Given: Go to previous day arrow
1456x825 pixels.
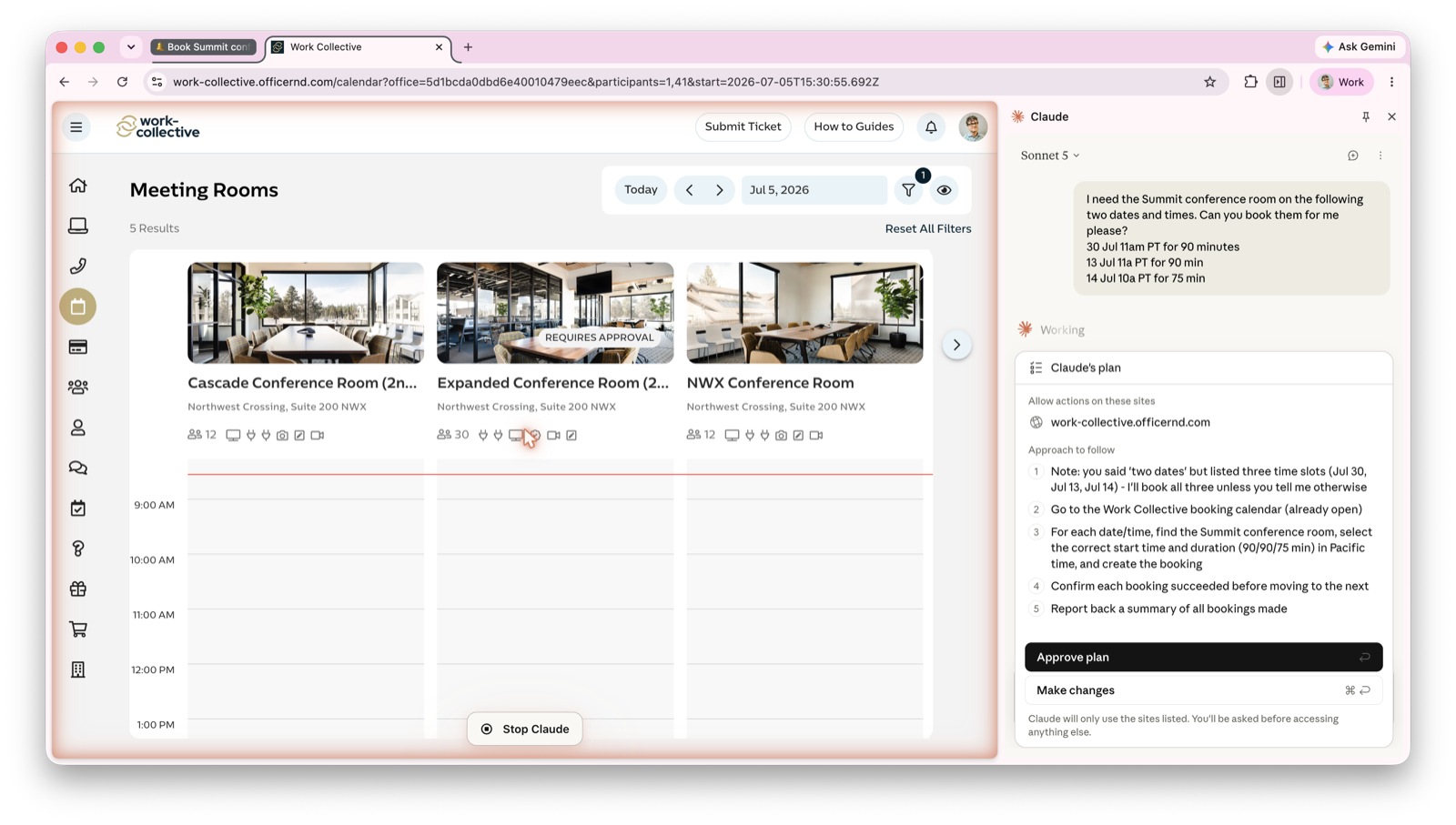Looking at the screenshot, I should click(690, 190).
